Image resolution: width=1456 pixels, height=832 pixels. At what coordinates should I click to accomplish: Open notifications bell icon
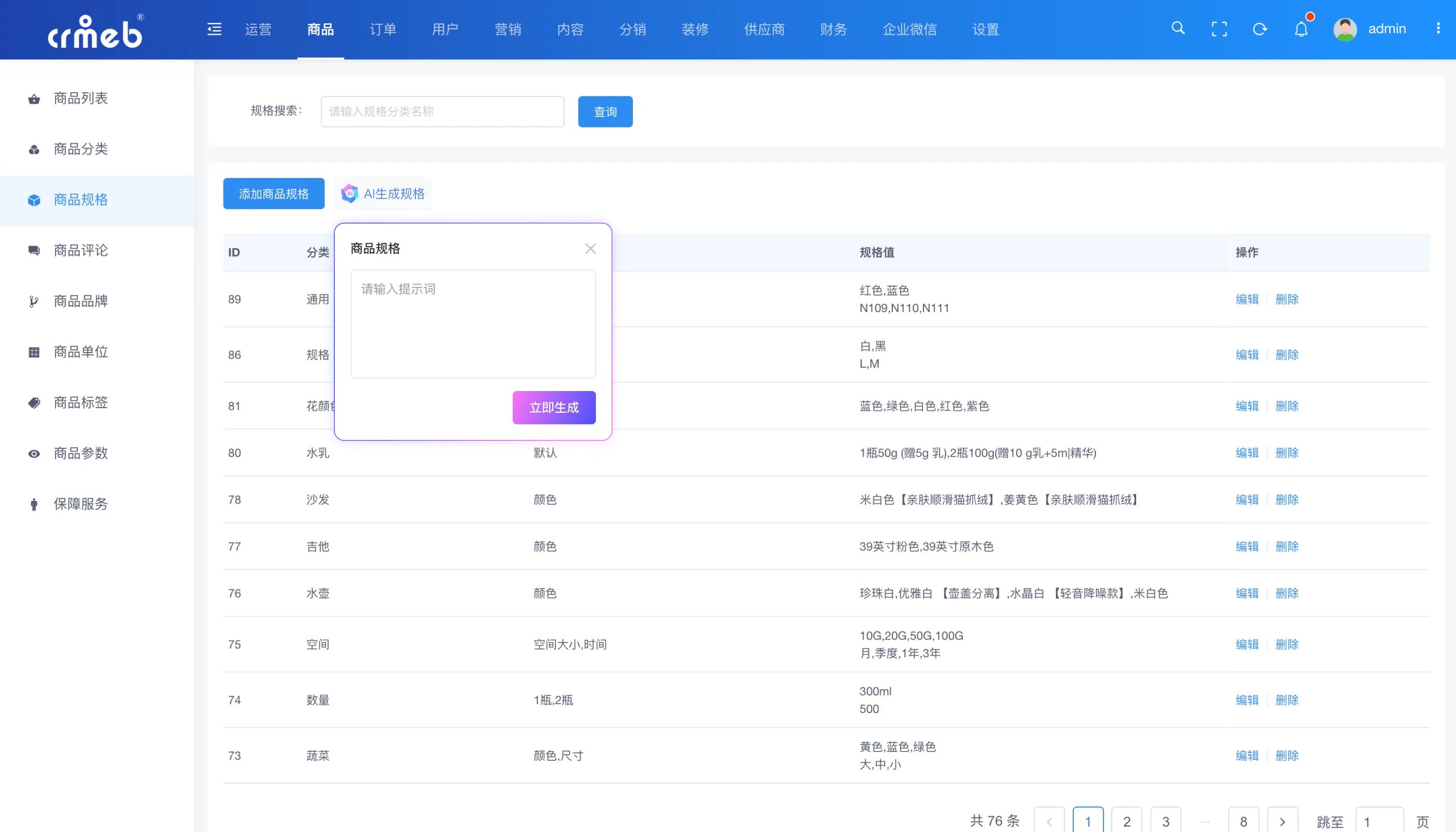(x=1301, y=29)
